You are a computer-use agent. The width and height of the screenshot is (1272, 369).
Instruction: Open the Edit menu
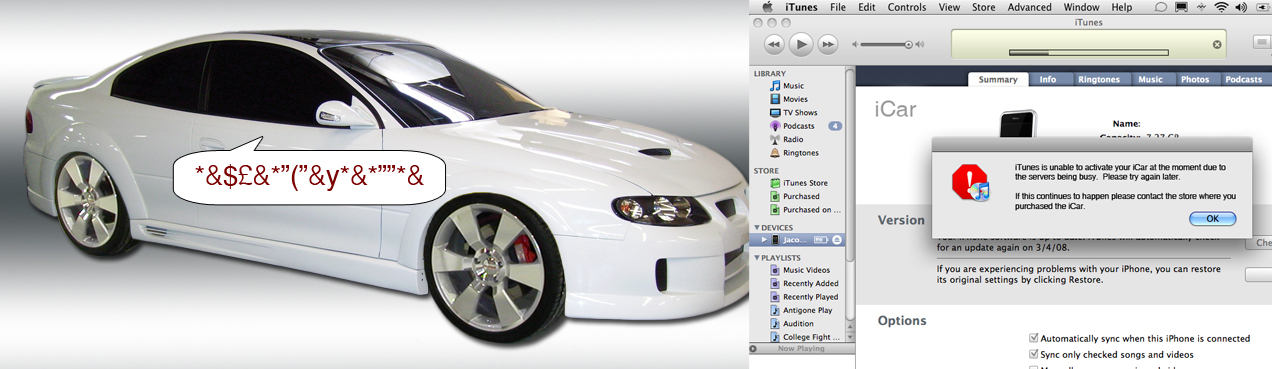(867, 7)
